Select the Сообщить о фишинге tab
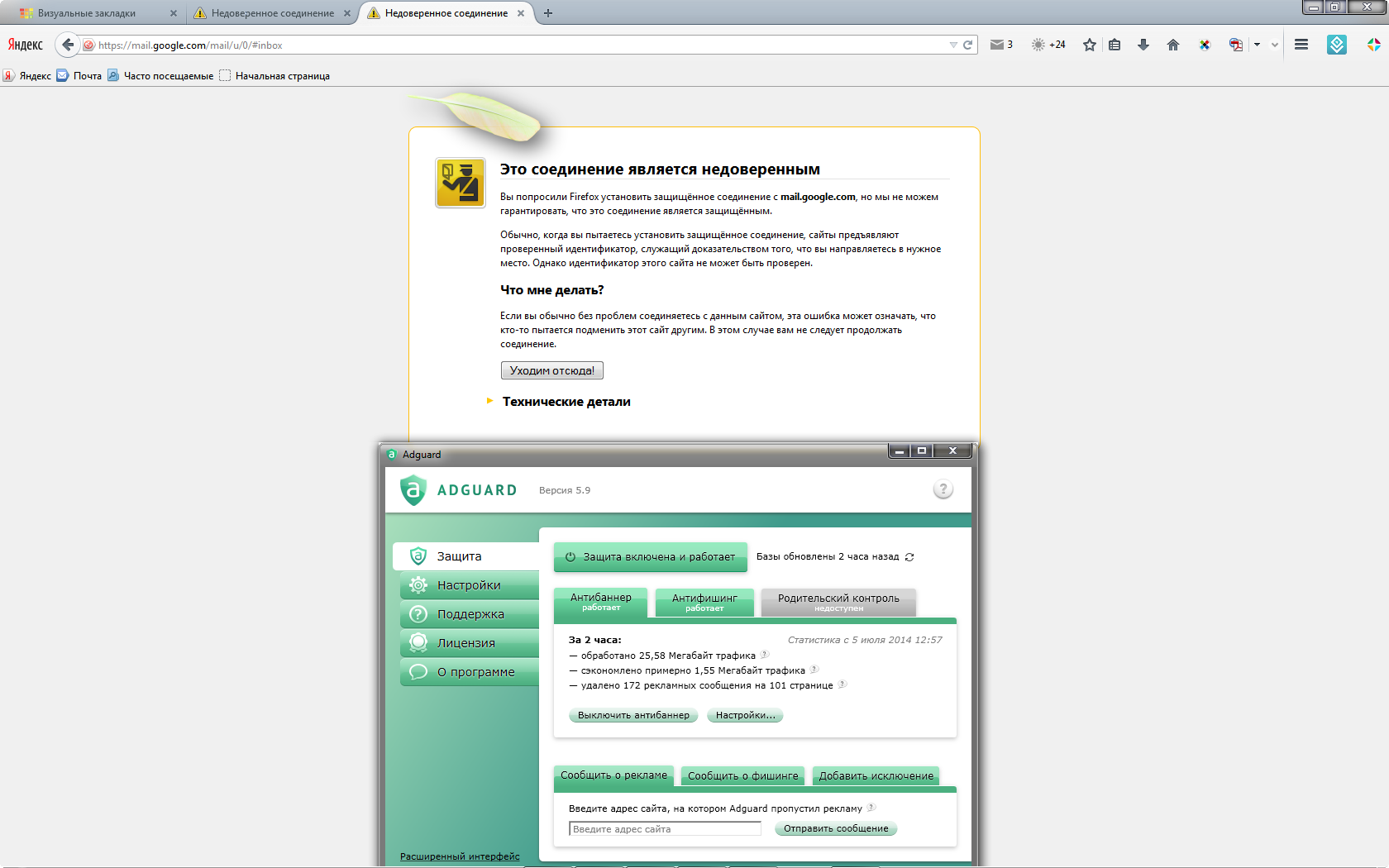Screen dimensions: 1389x868 (x=743, y=776)
